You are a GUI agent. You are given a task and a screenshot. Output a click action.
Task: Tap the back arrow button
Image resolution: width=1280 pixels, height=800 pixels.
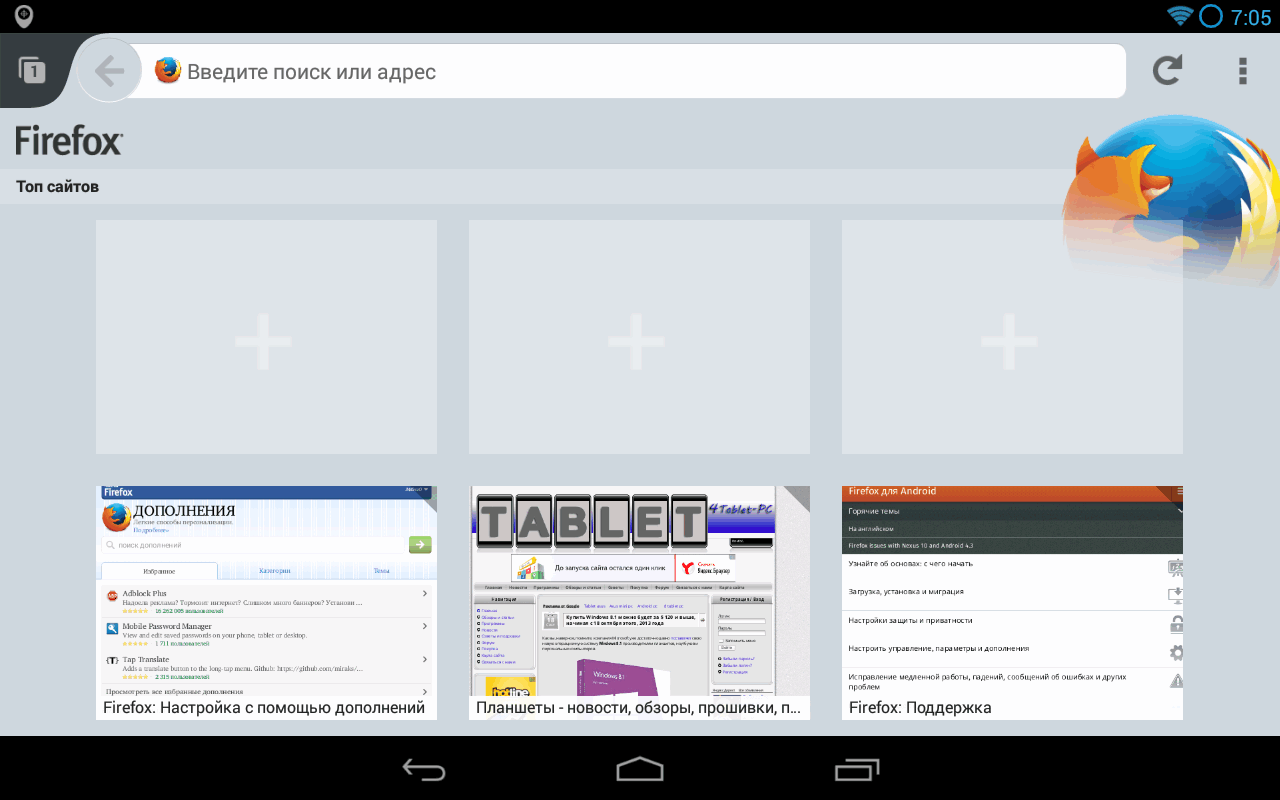click(x=109, y=71)
